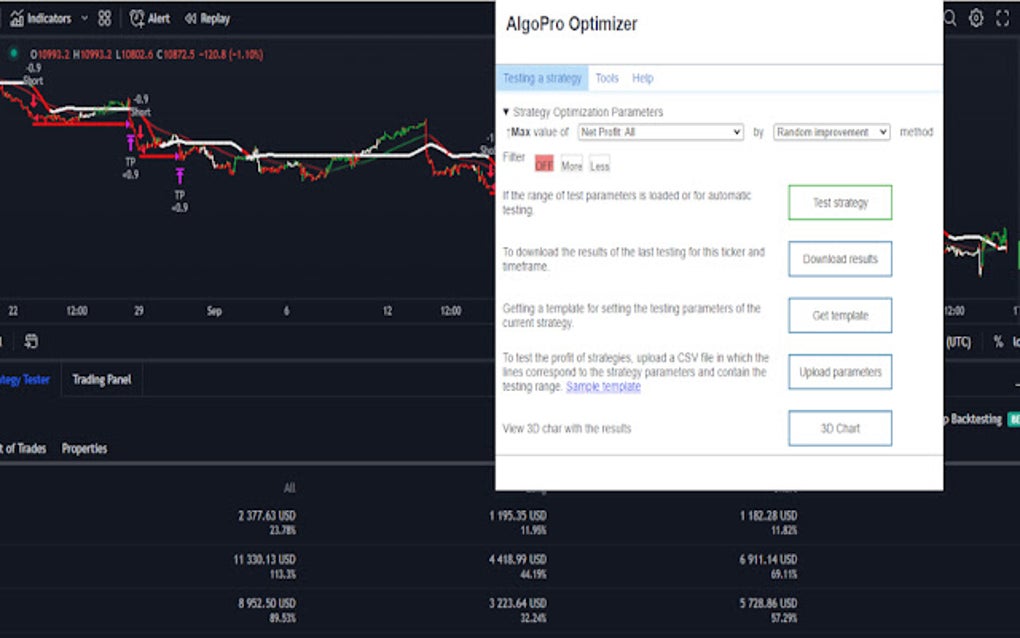
Task: Collapse Strategy Optimization Parameters section
Action: pos(506,112)
